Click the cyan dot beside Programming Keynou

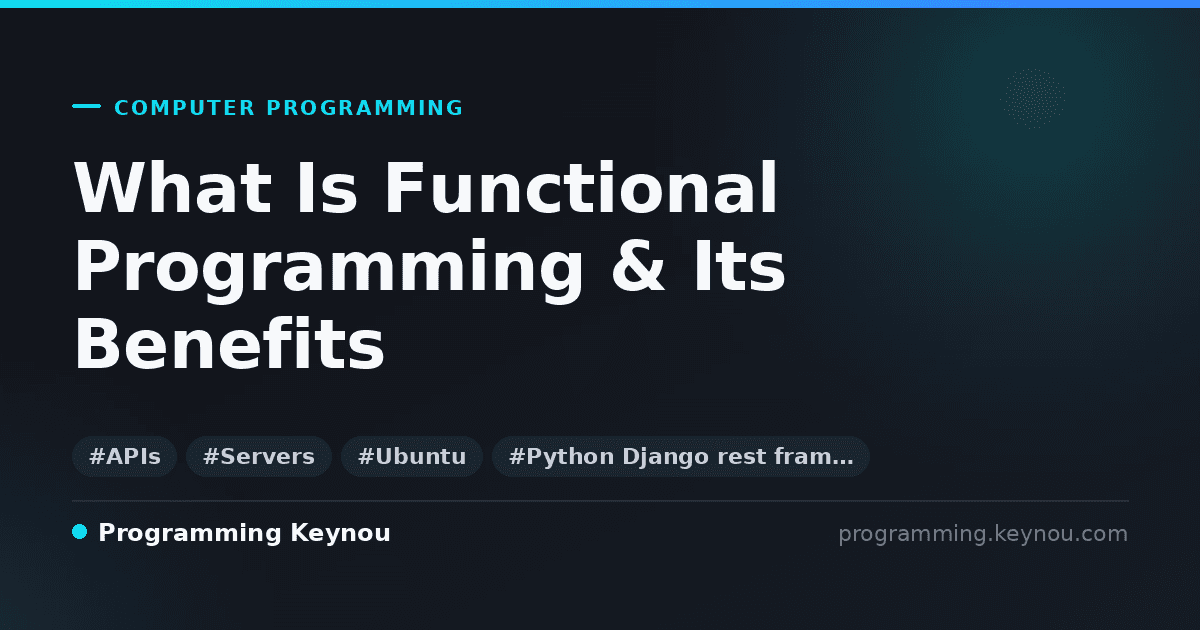pos(80,532)
